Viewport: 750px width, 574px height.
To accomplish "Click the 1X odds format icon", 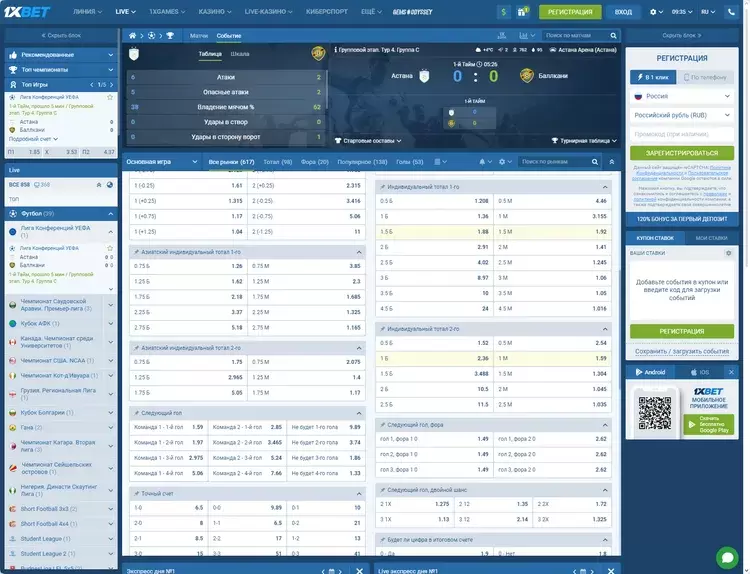I will coord(502,35).
